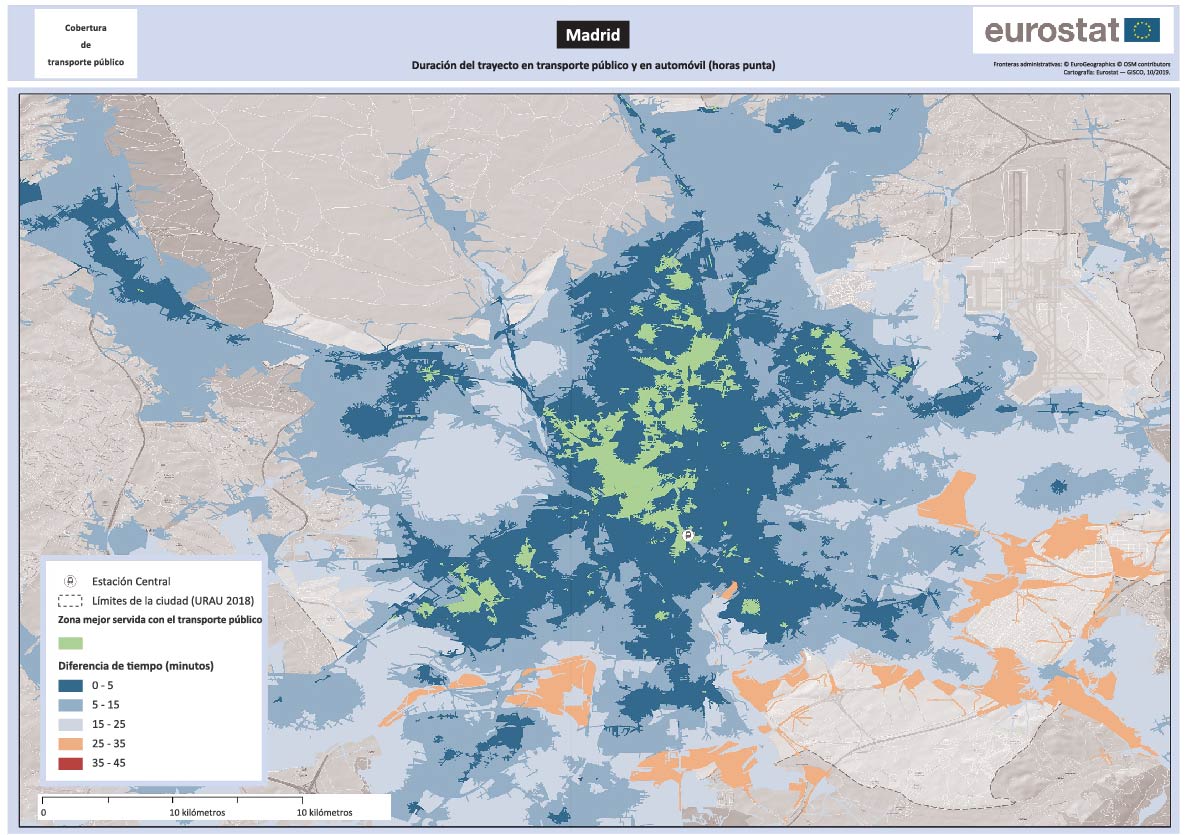Click the dashed city limits symbol in the legend

(71, 601)
